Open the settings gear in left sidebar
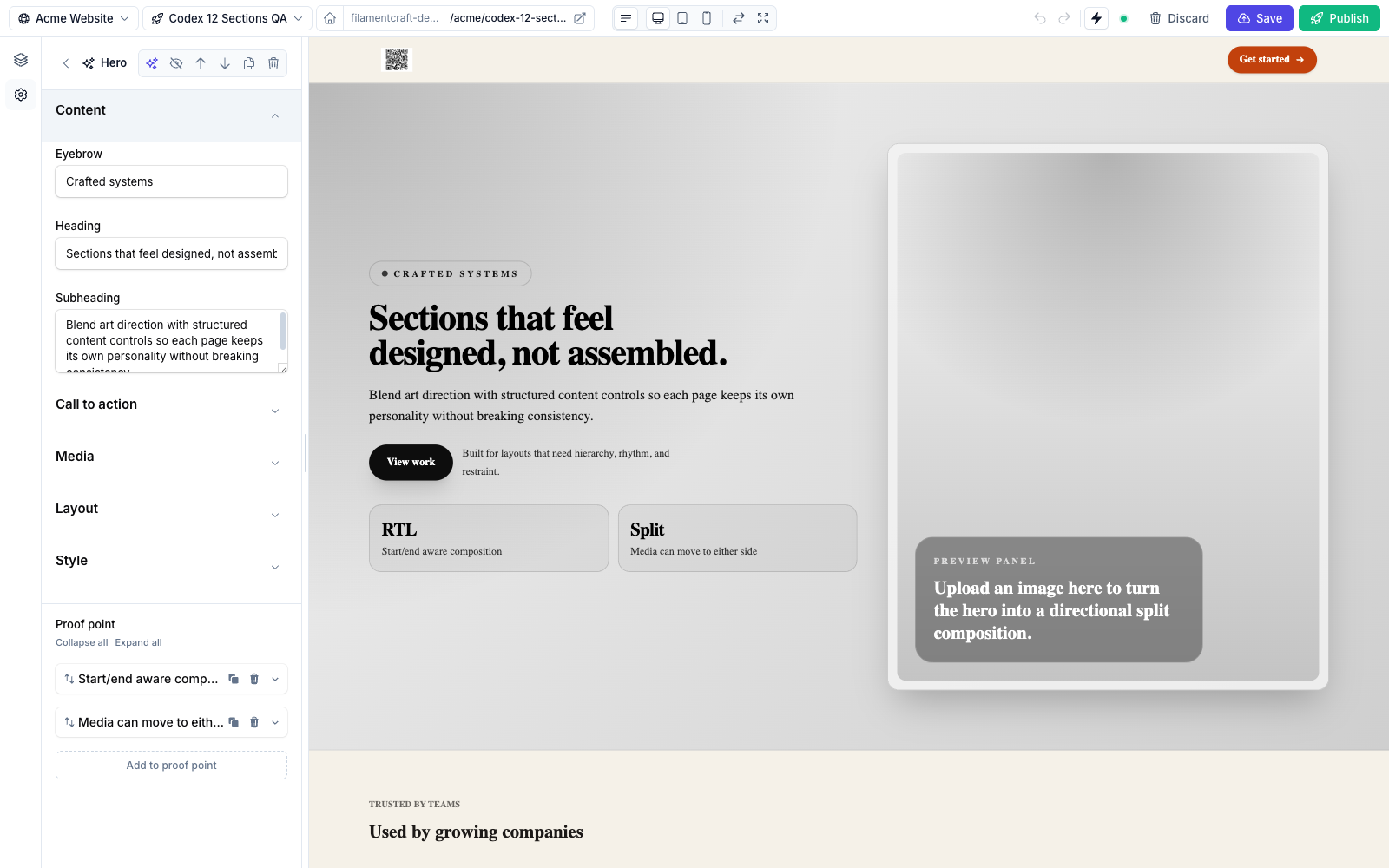Viewport: 1389px width, 868px height. (x=21, y=95)
